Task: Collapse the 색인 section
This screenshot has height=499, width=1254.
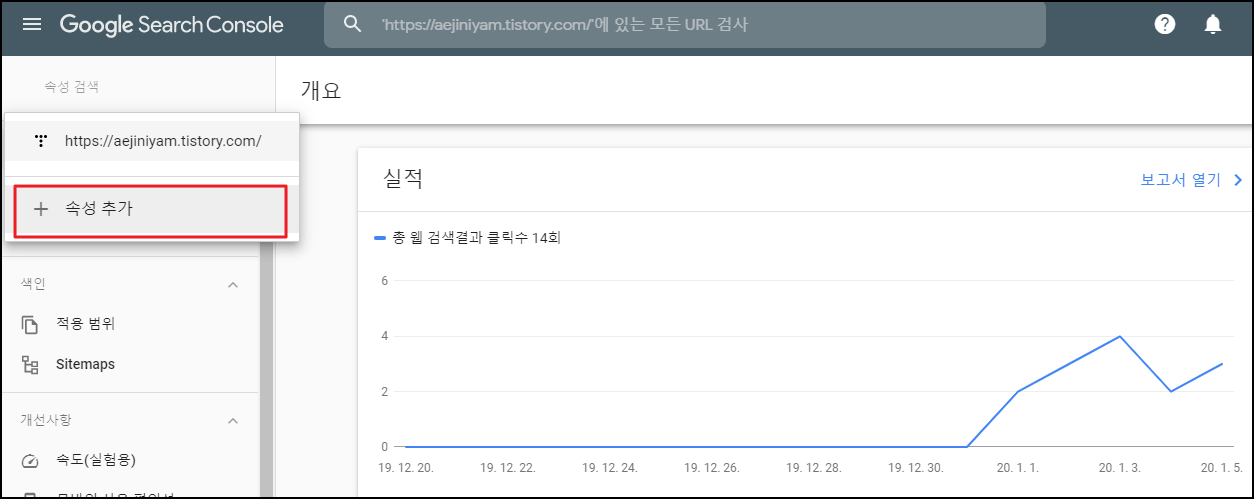Action: tap(233, 285)
